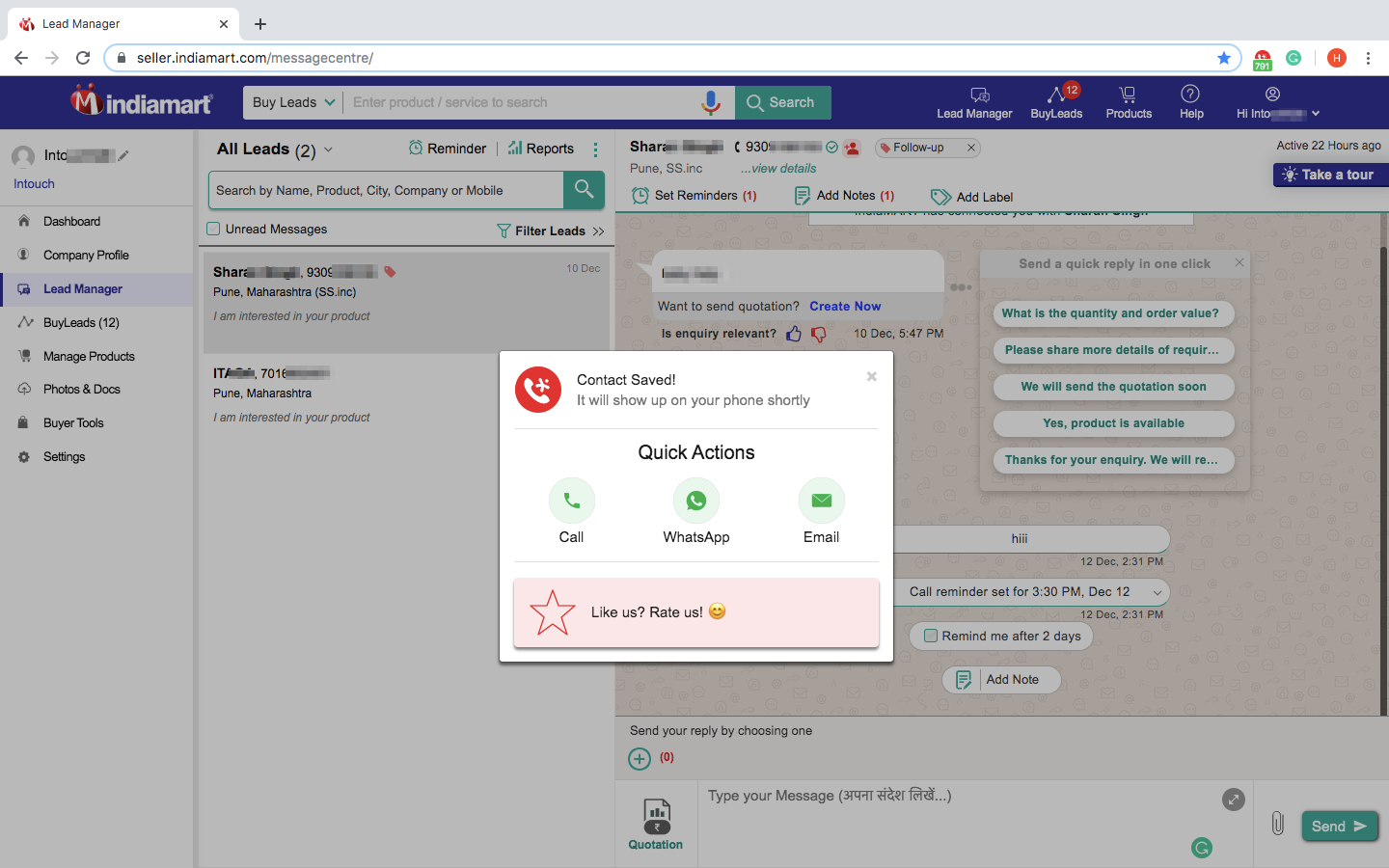Open the three-dot more options menu

coord(595,149)
